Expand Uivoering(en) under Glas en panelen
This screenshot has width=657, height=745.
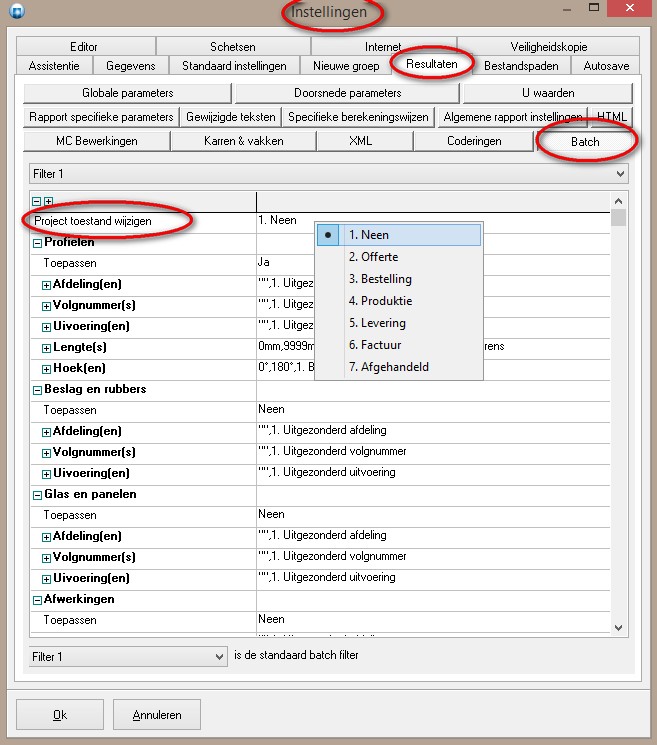(x=46, y=579)
